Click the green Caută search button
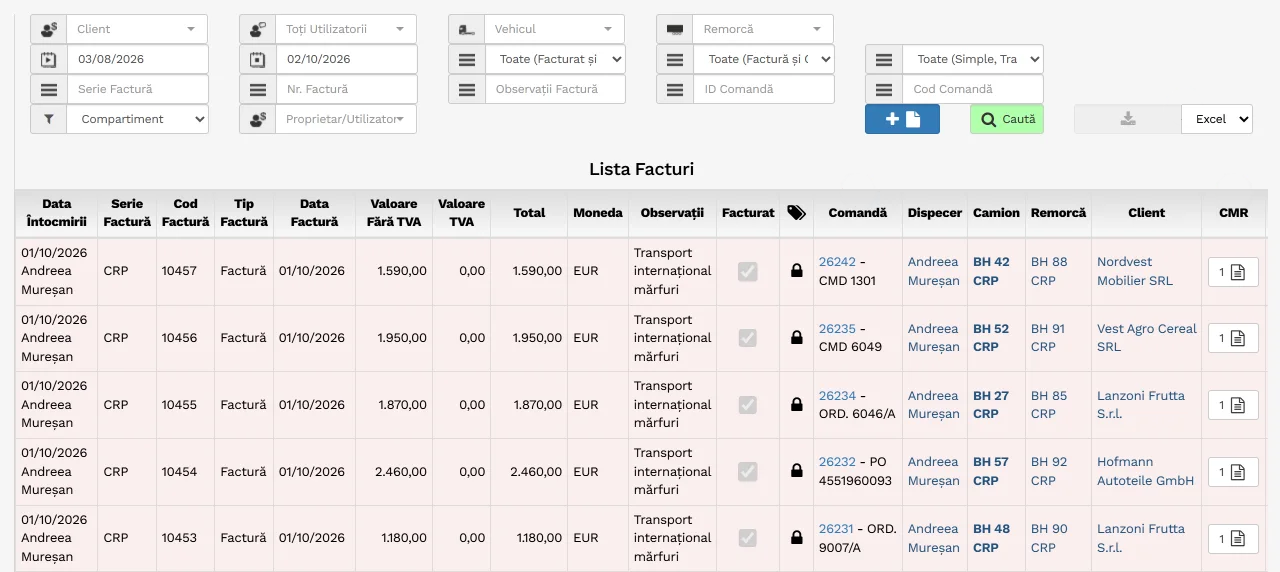1280x572 pixels. (x=1007, y=119)
